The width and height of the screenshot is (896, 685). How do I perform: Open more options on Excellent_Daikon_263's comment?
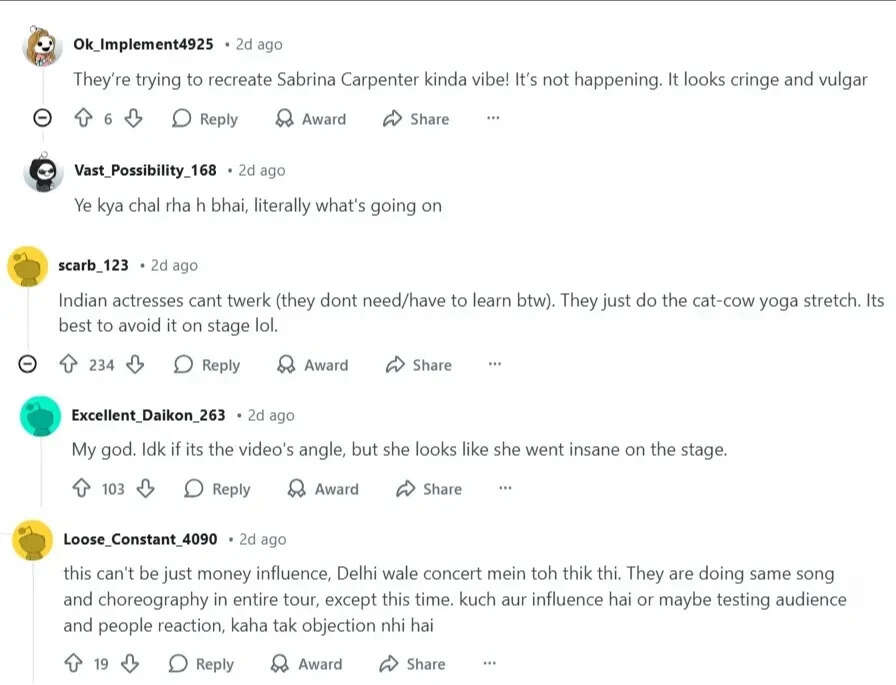tap(505, 489)
